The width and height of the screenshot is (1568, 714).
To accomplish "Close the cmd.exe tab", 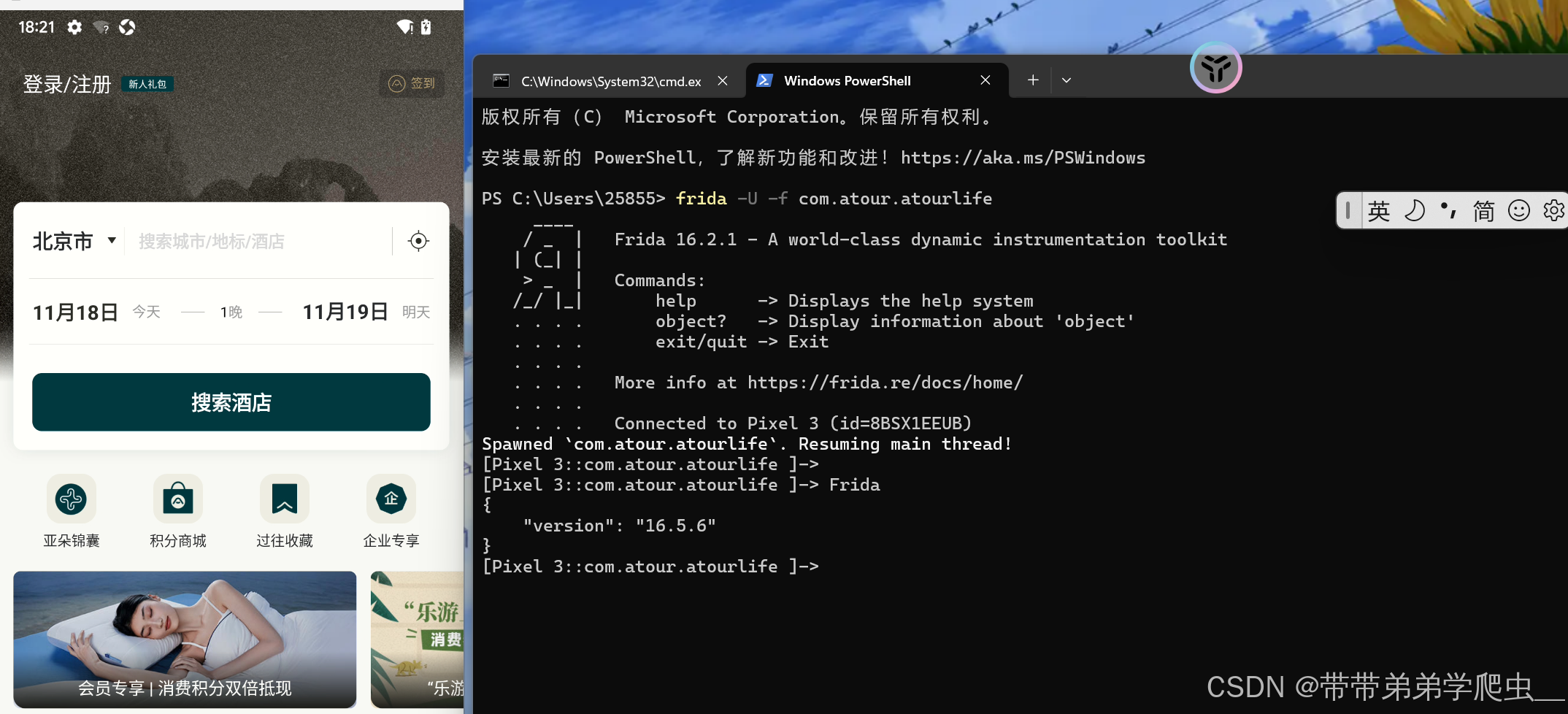I will click(723, 81).
